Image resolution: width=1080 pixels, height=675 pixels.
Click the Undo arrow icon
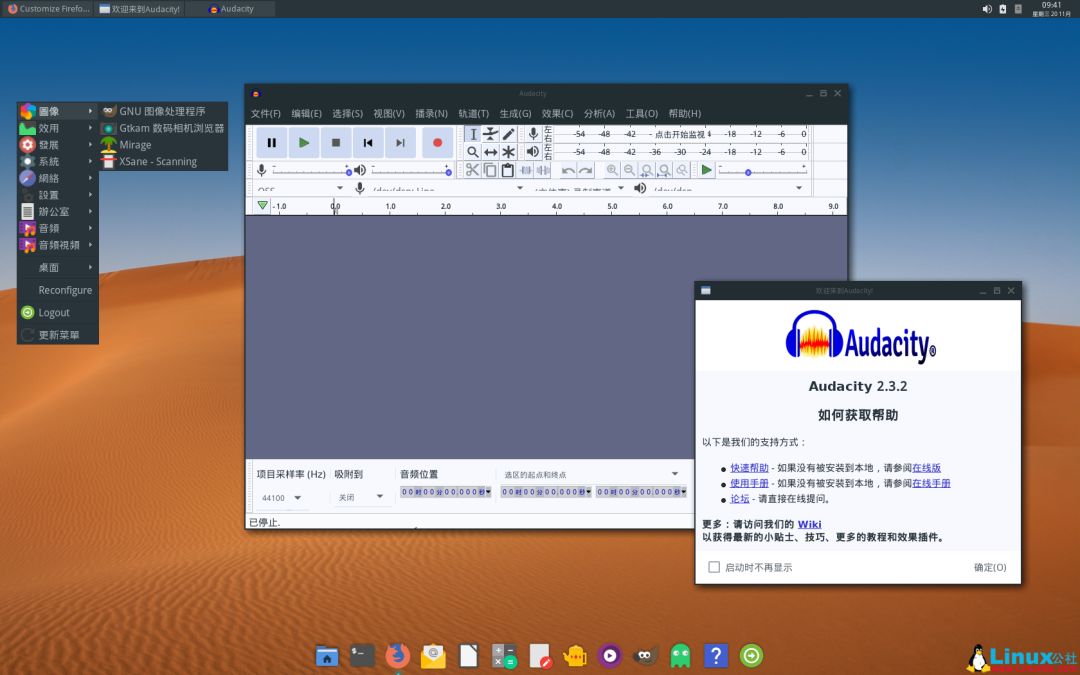click(x=568, y=170)
